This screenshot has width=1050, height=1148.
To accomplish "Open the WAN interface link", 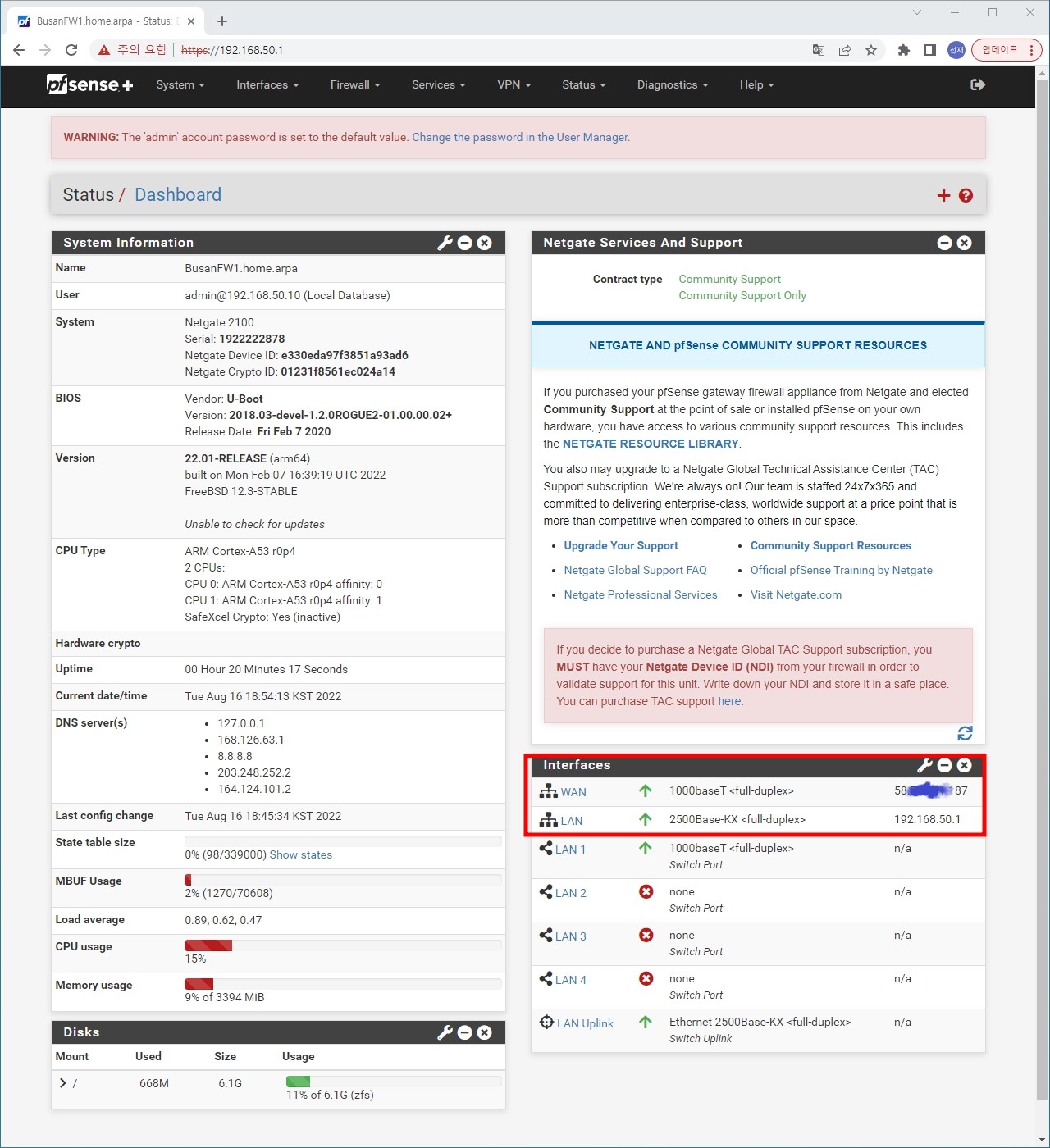I will coord(573,792).
